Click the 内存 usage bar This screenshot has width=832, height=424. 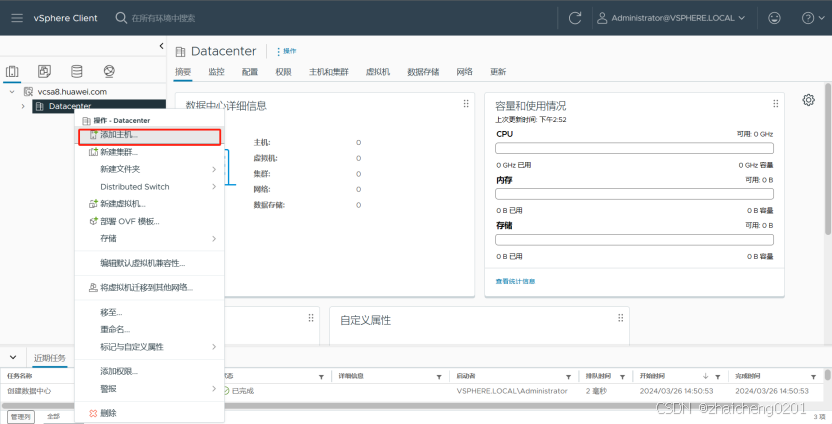pyautogui.click(x=634, y=194)
